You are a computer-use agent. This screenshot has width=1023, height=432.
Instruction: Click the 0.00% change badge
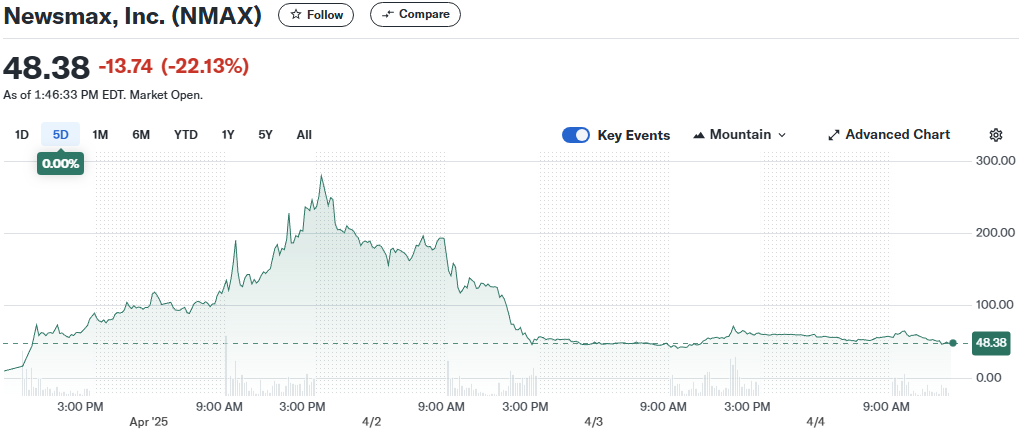pos(61,164)
